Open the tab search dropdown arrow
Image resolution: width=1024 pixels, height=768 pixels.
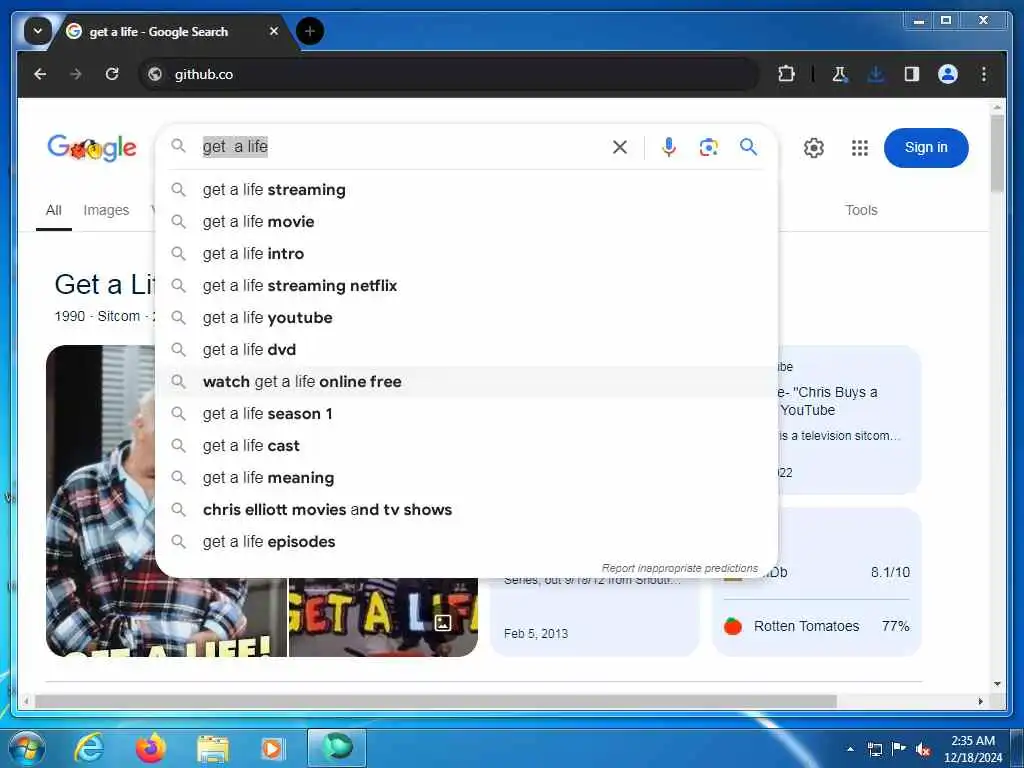(x=38, y=31)
